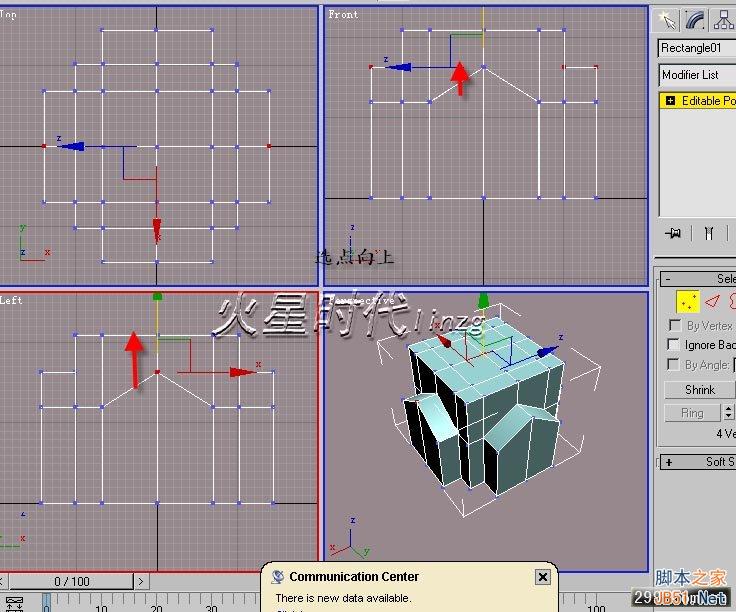
Task: Open the Create command panel tab
Action: (x=667, y=20)
